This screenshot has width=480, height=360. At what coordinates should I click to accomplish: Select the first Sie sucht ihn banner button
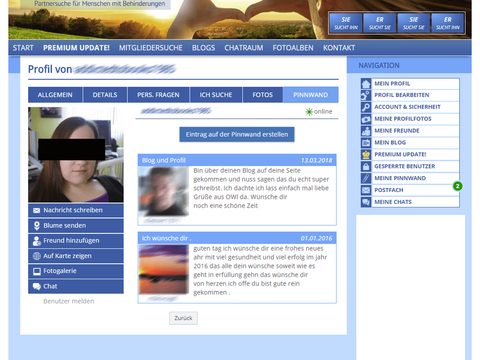346,23
